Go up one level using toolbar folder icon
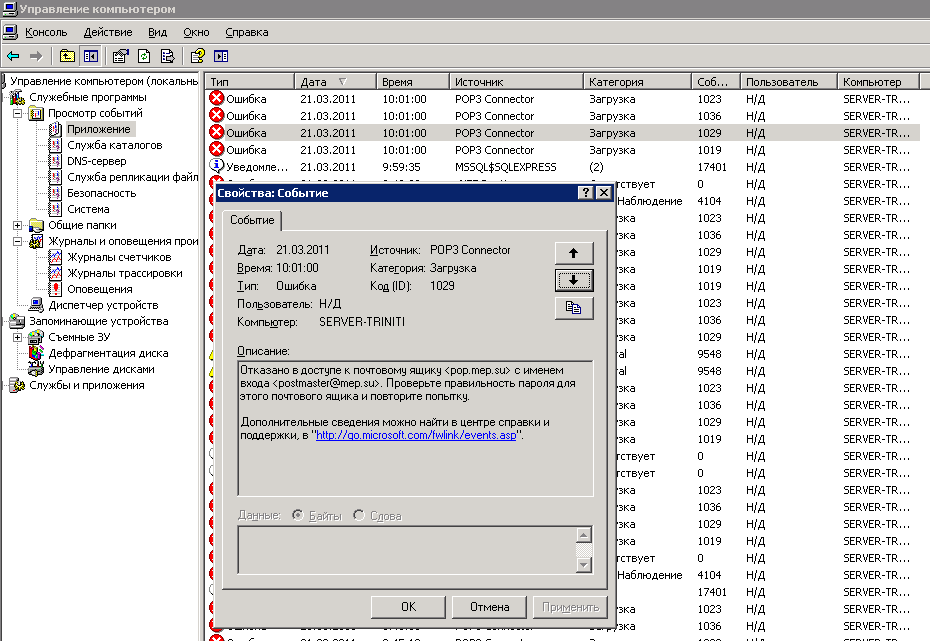Viewport: 930px width, 641px height. pos(67,56)
